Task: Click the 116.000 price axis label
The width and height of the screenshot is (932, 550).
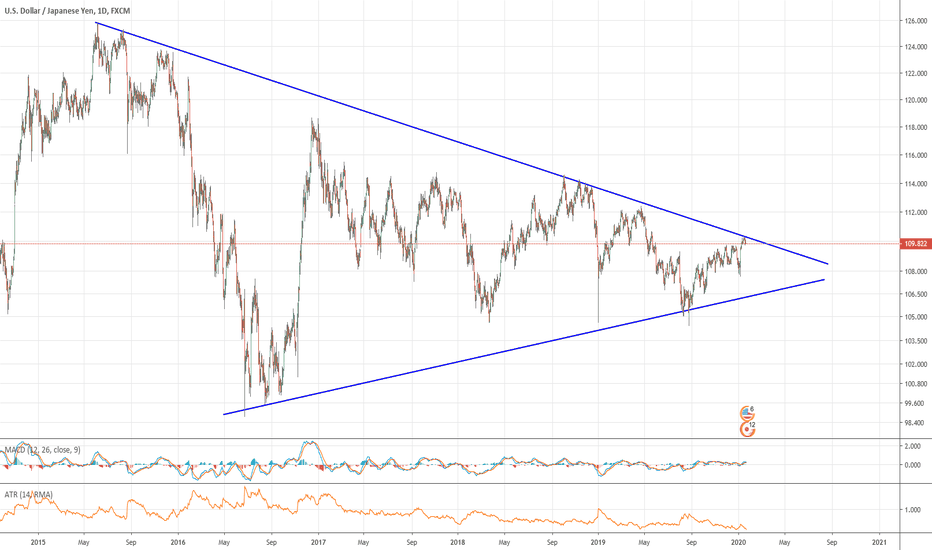Action: 916,156
